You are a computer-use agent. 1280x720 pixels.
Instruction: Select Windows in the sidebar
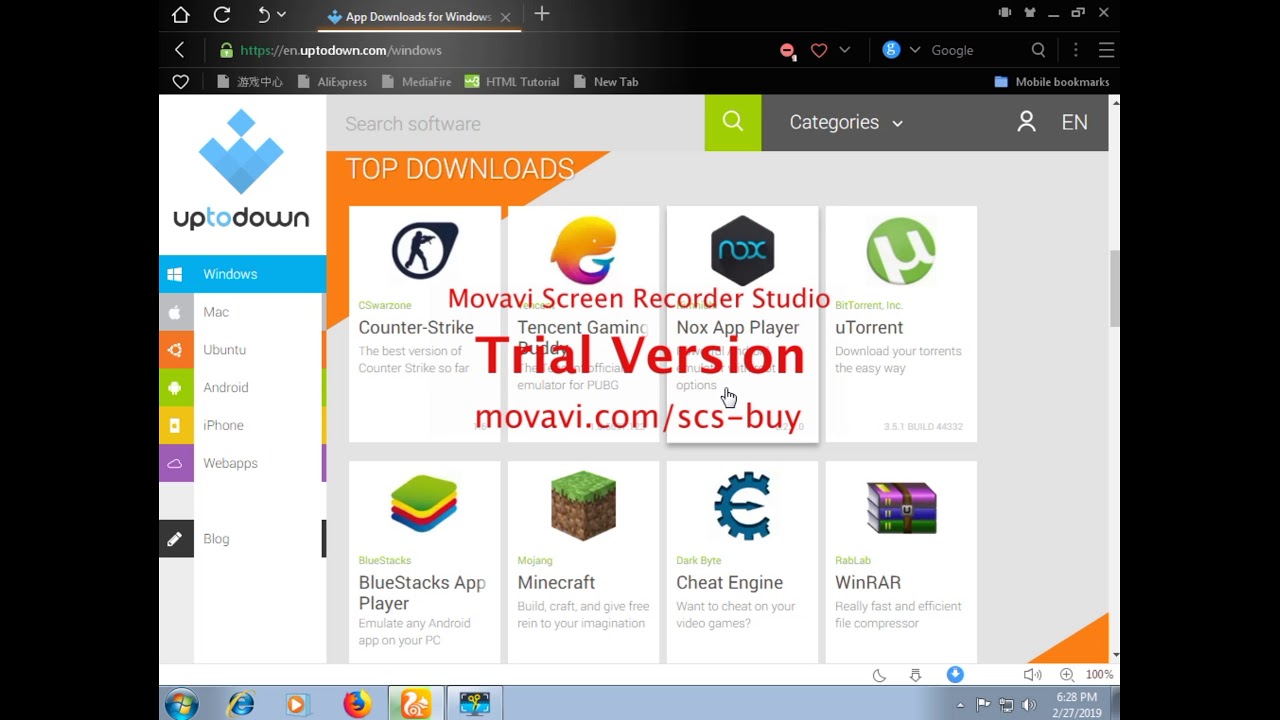242,274
